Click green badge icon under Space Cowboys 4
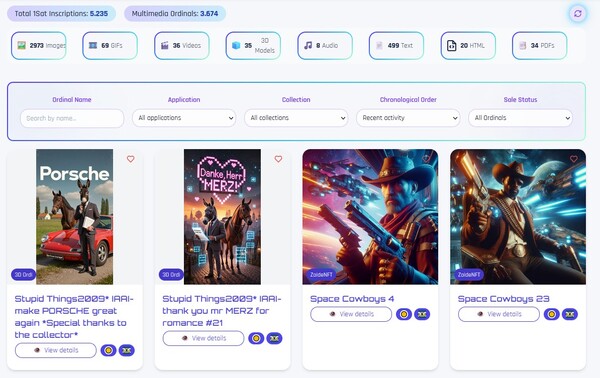The image size is (600, 378). [422, 314]
